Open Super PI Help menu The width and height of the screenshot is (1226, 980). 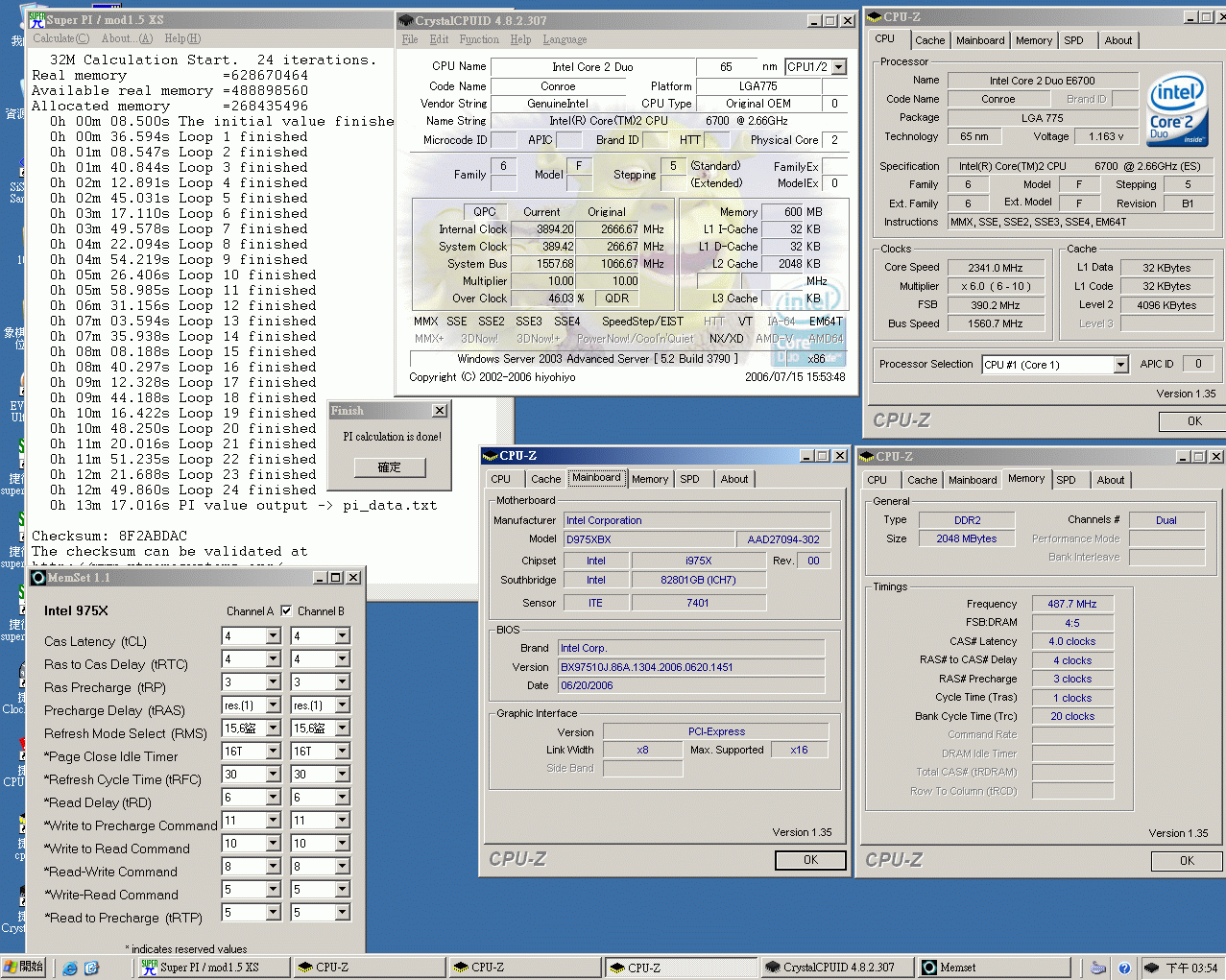pyautogui.click(x=182, y=38)
